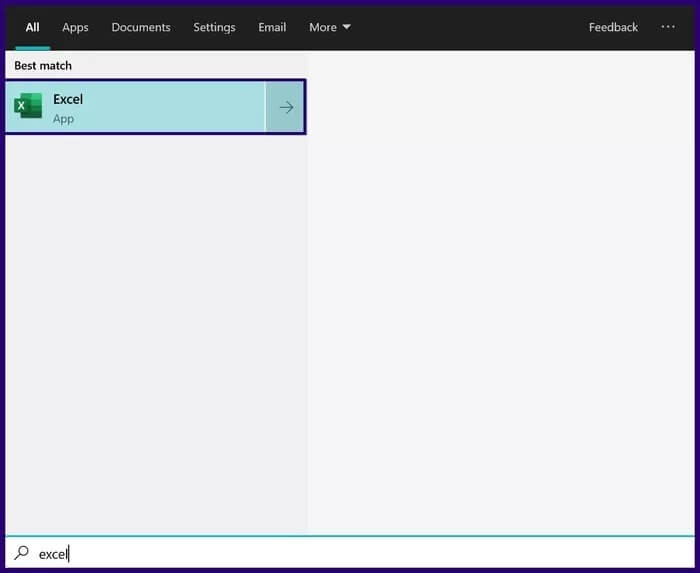Open the Documents search tab
Viewport: 700px width, 573px height.
point(141,28)
